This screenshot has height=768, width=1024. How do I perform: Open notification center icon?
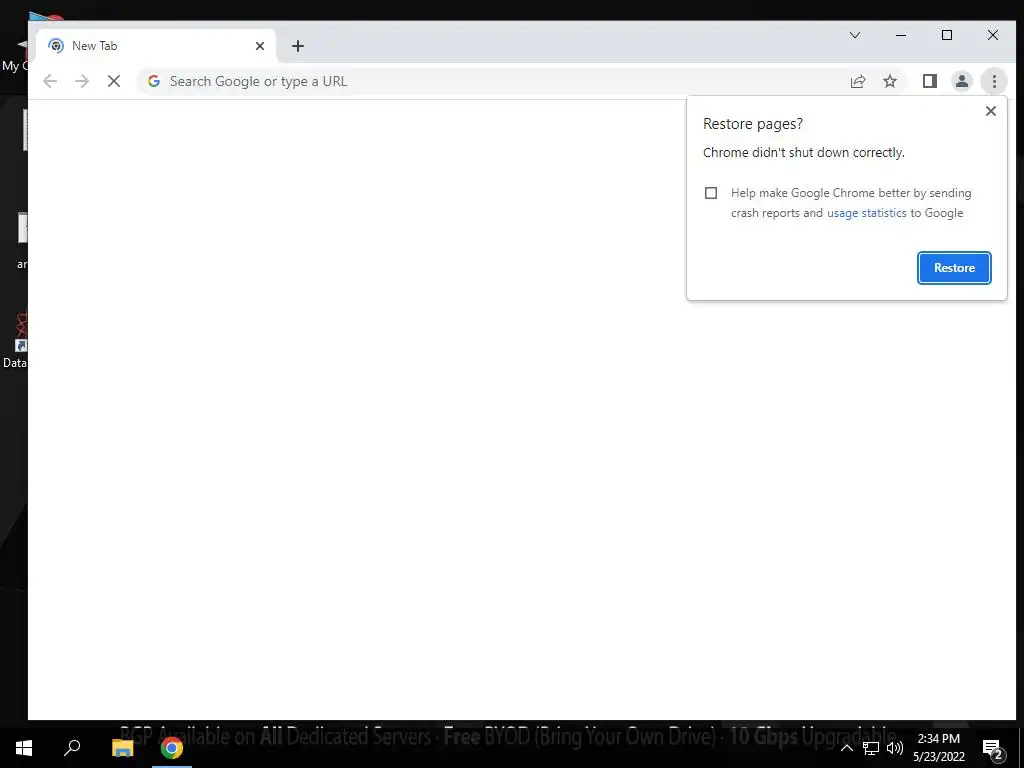pos(992,748)
